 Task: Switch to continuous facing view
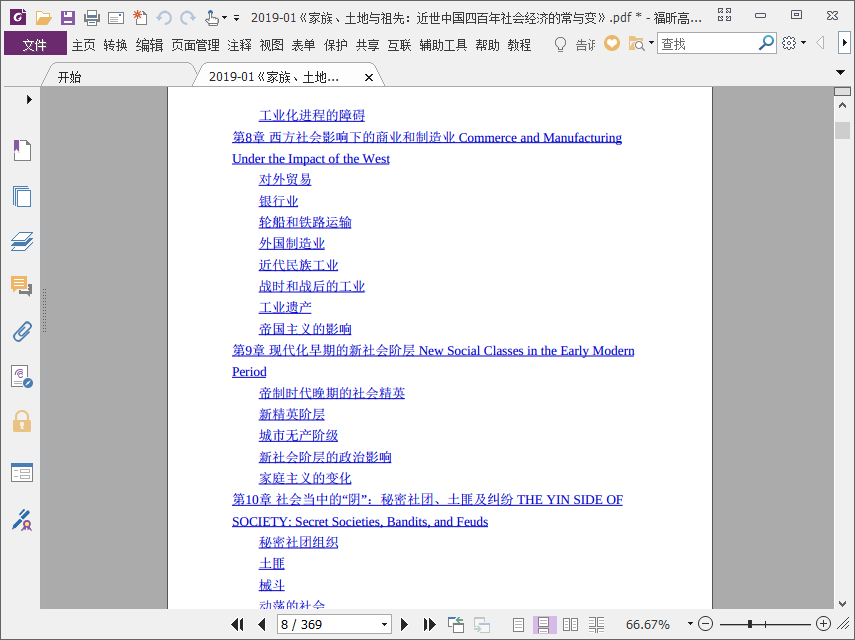point(597,625)
